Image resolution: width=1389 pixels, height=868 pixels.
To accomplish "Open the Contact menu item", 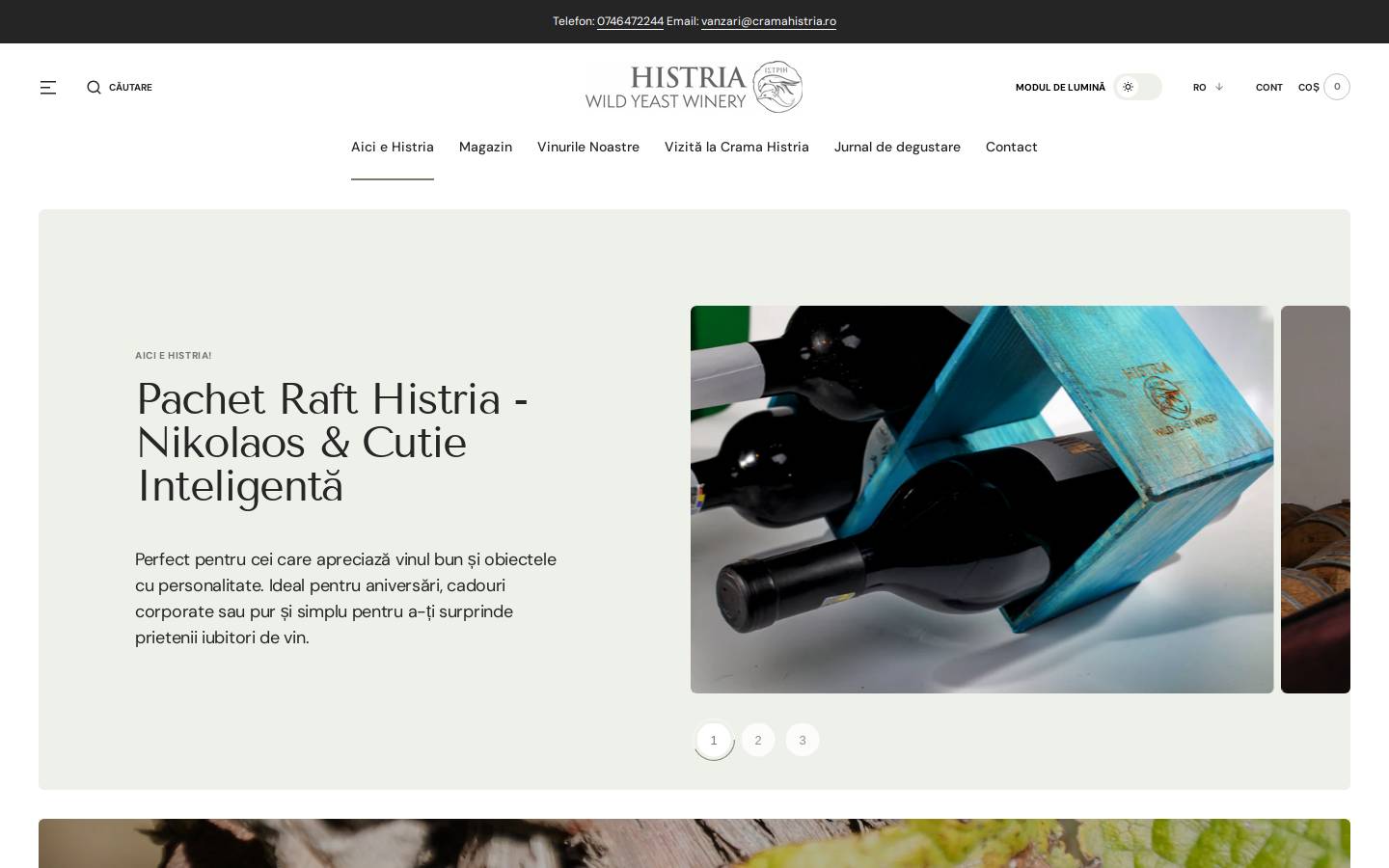I will [x=1012, y=147].
